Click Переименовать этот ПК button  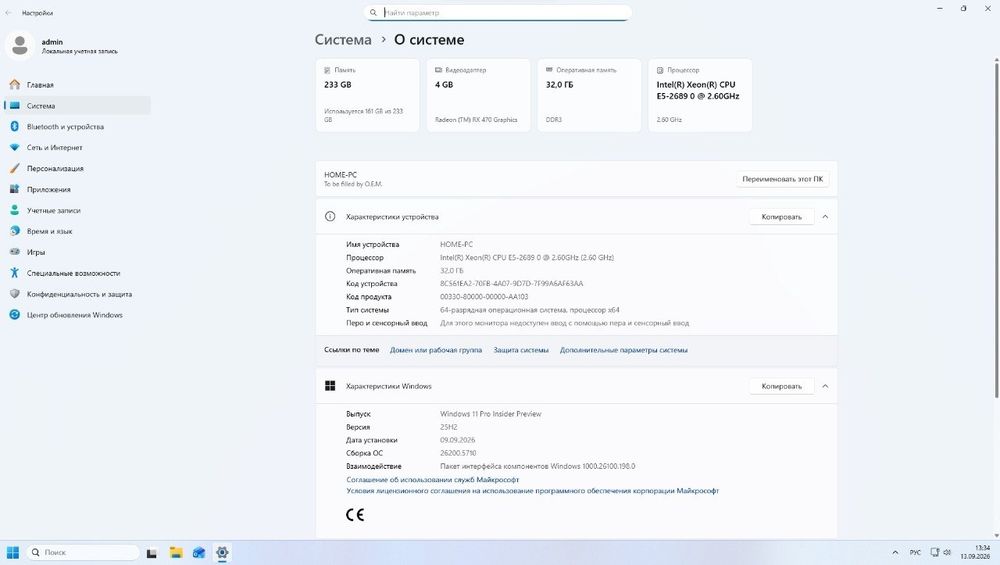782,179
